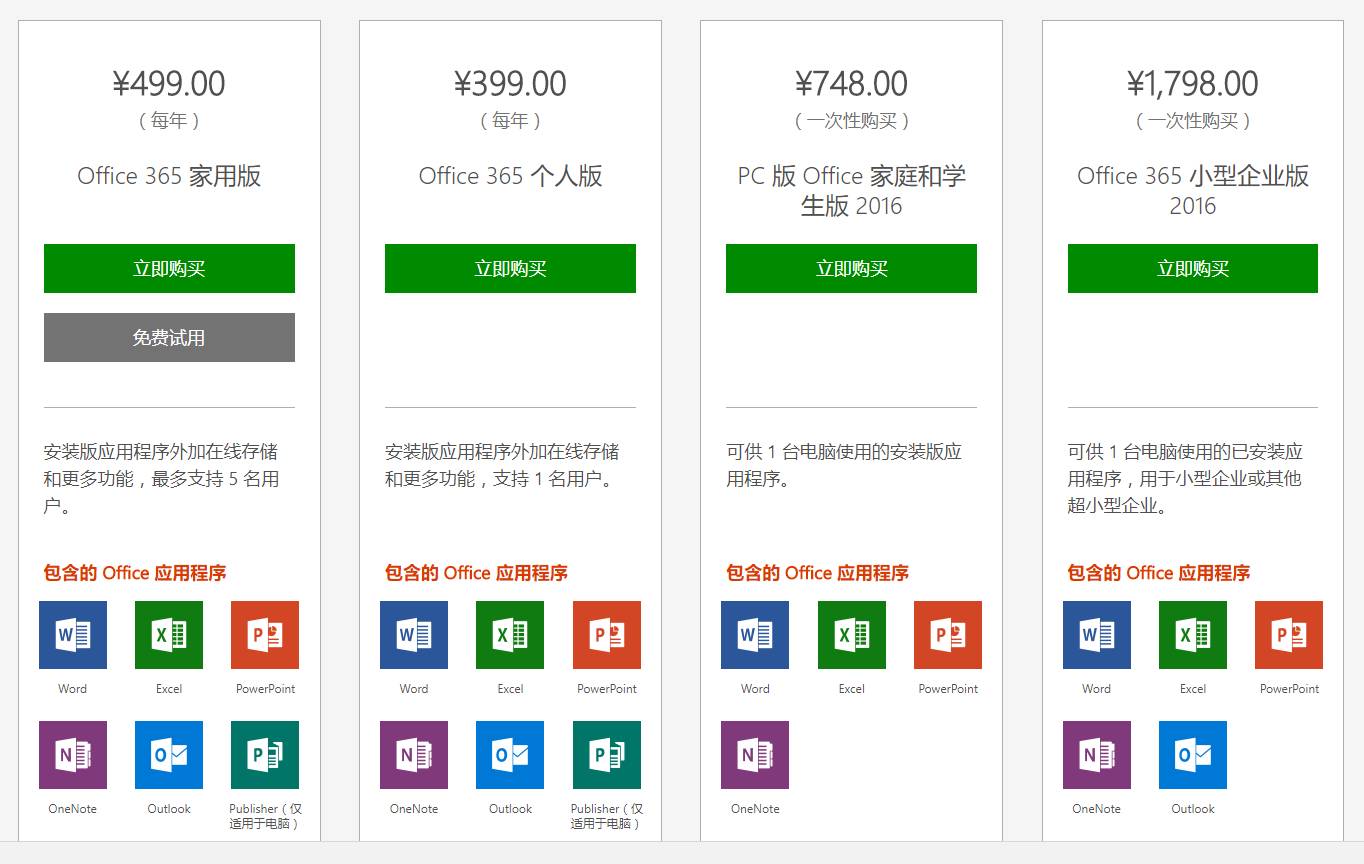Click 立即购买 for Office 365 个人版
1364x864 pixels.
coord(510,268)
